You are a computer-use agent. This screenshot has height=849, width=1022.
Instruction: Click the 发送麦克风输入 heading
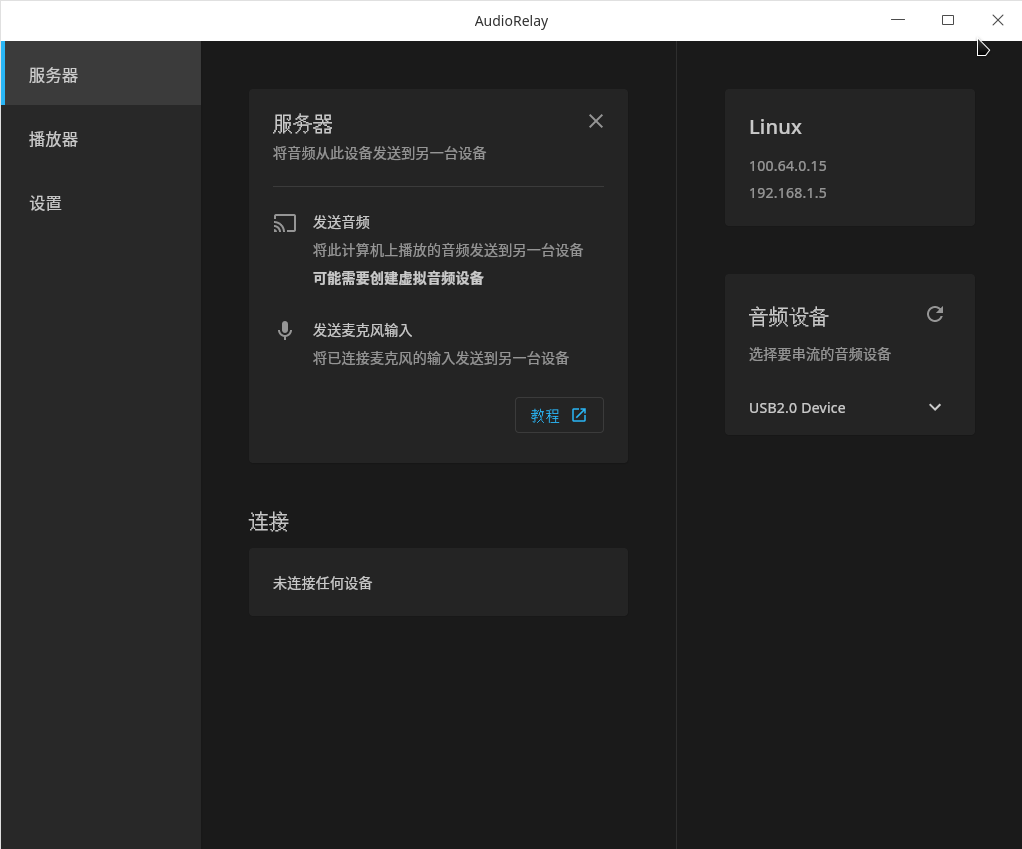362,330
